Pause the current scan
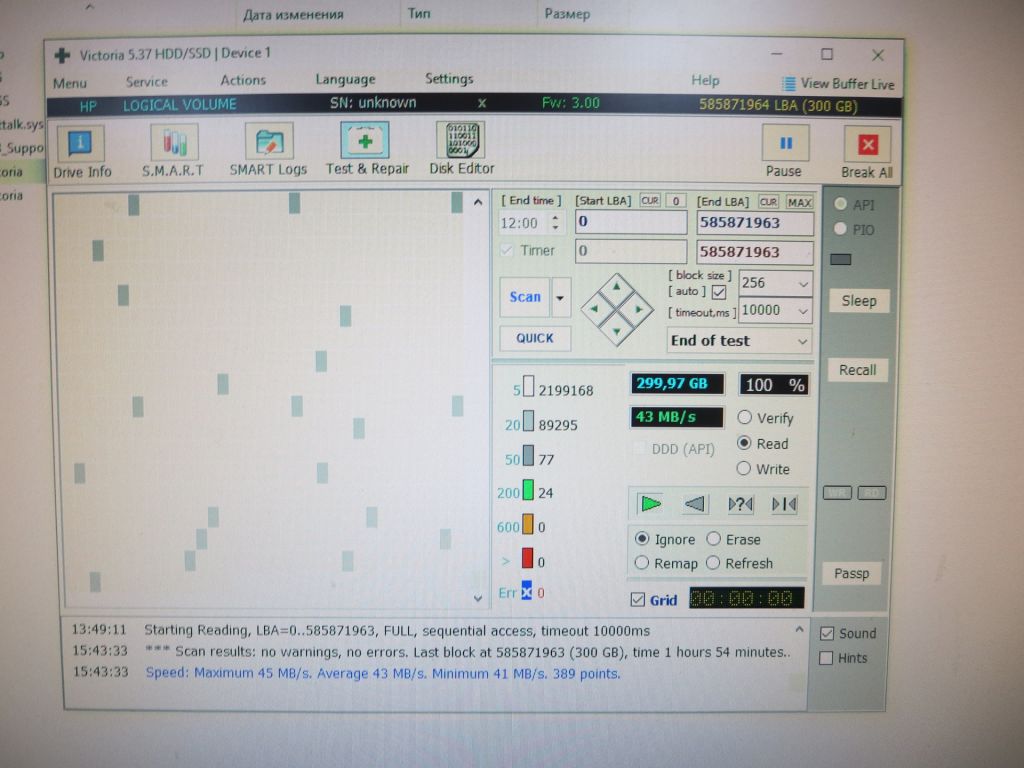The height and width of the screenshot is (768, 1024). point(785,143)
